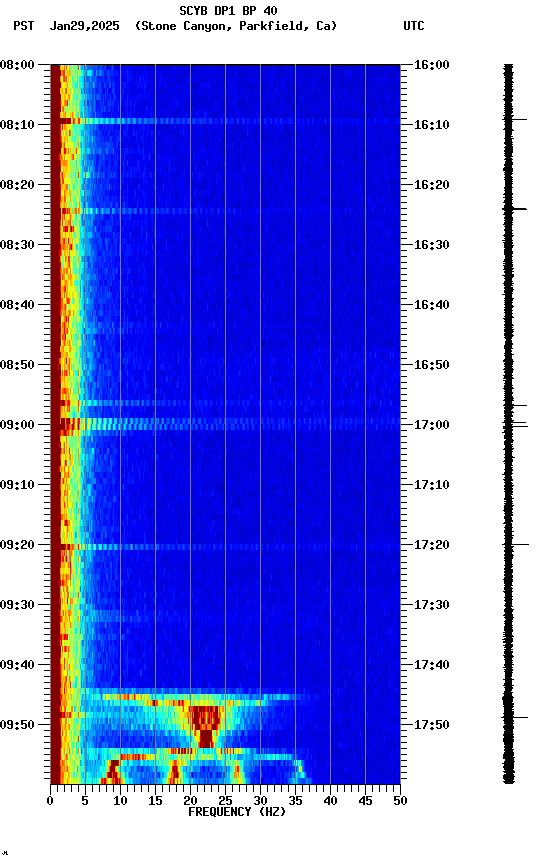Image resolution: width=552 pixels, height=864 pixels.
Task: Click the 25 Hz frequency axis label
Action: (x=225, y=801)
